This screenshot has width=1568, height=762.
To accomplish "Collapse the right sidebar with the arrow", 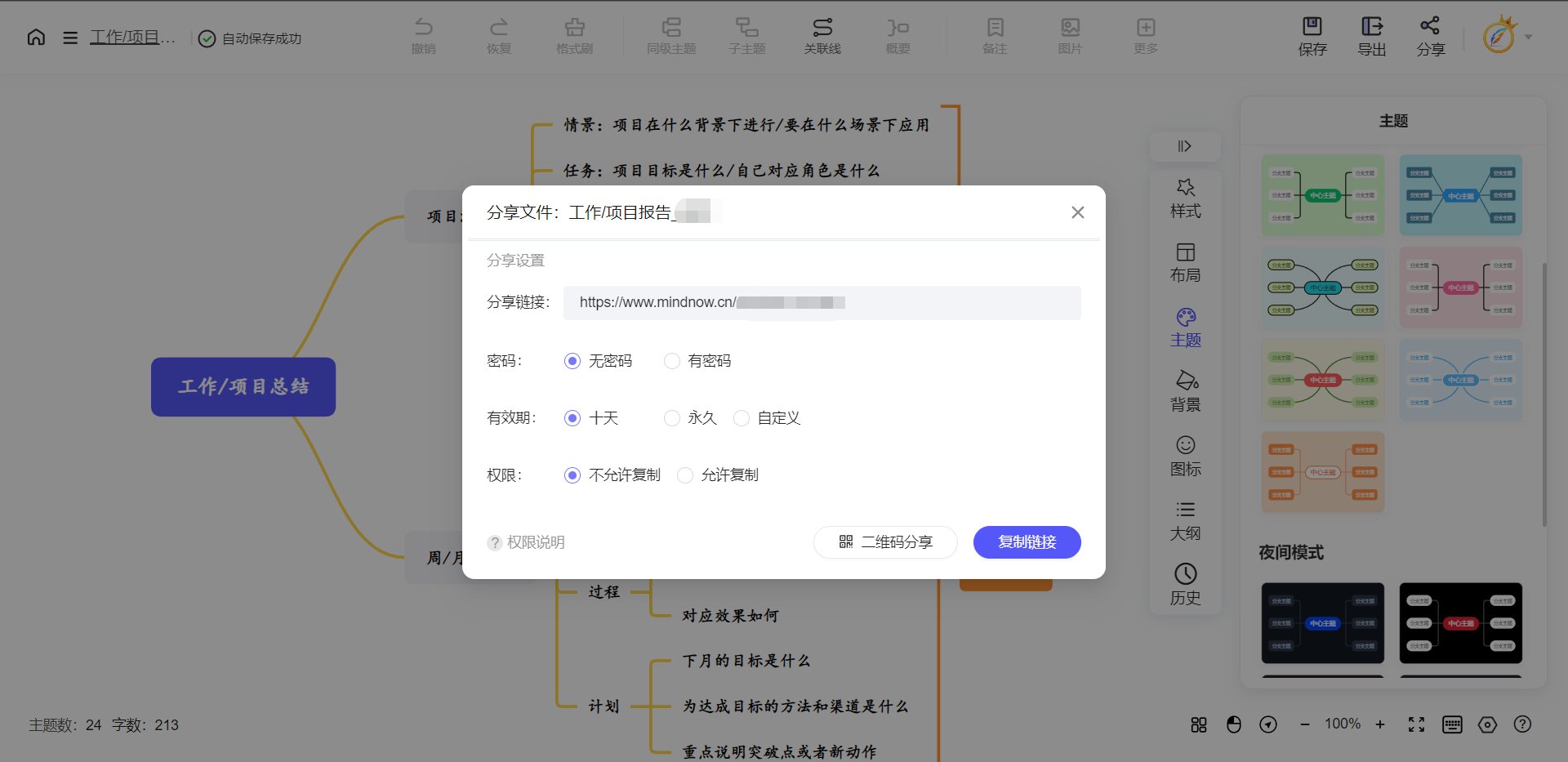I will click(x=1185, y=147).
